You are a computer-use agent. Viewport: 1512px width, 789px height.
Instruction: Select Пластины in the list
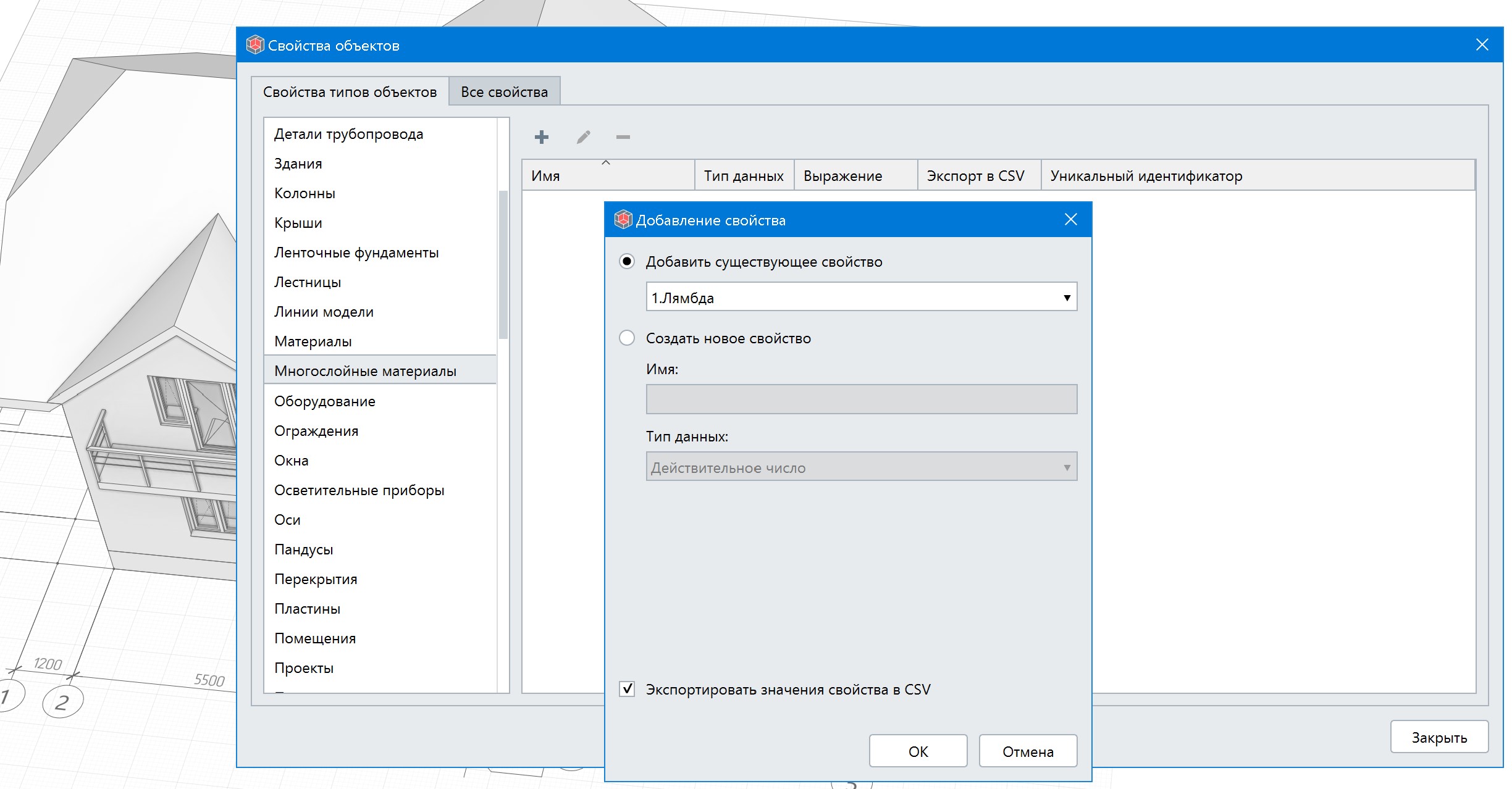point(380,609)
